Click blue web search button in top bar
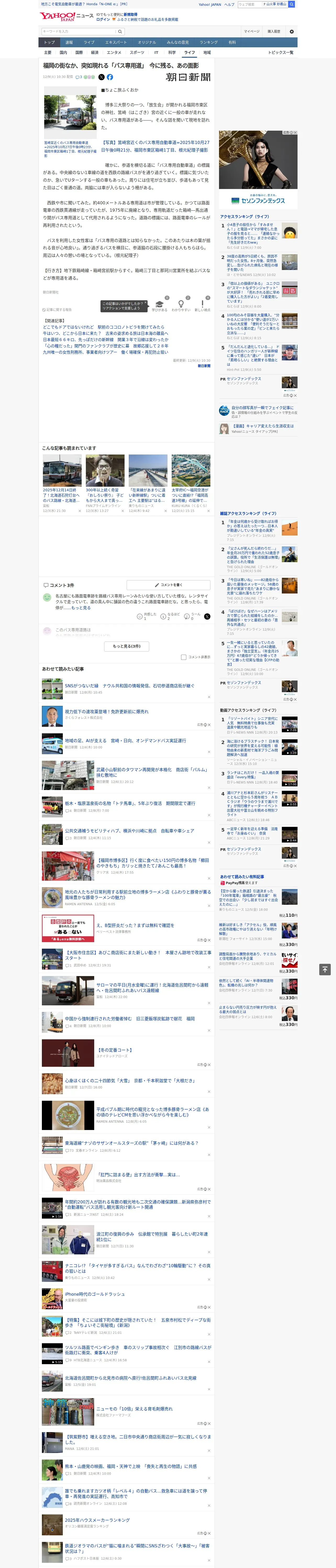Screen dimensions: 336x1568 tap(292, 4)
